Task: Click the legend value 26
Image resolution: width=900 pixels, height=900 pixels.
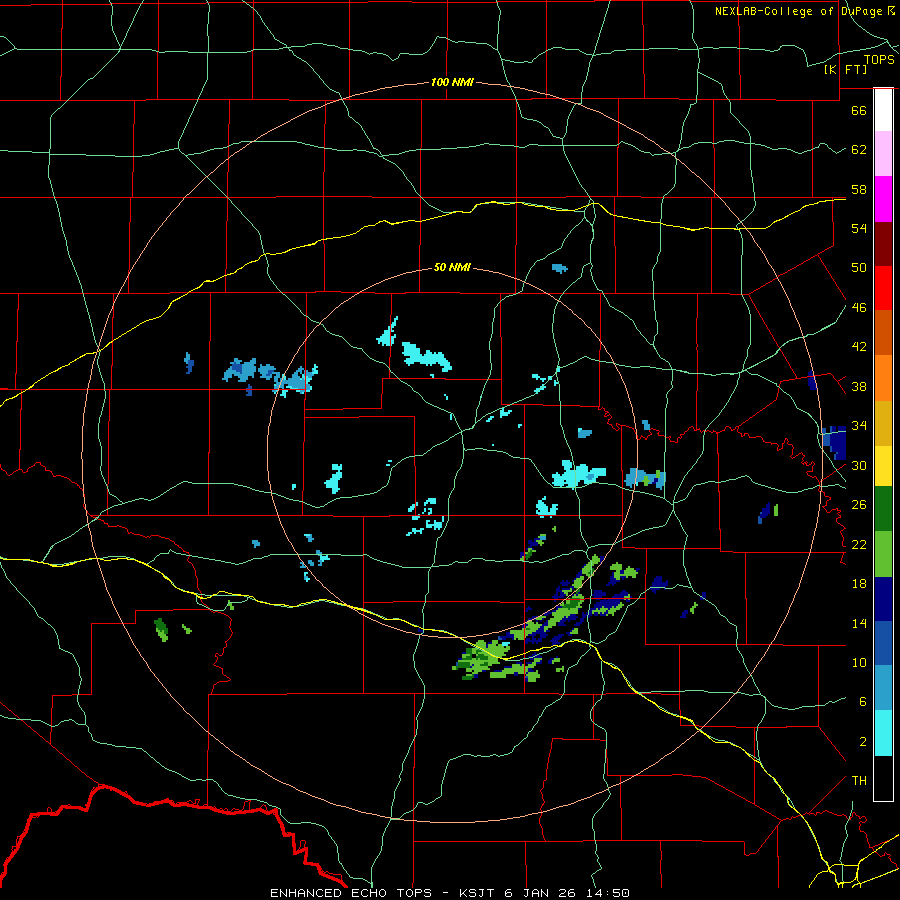Action: tap(859, 505)
